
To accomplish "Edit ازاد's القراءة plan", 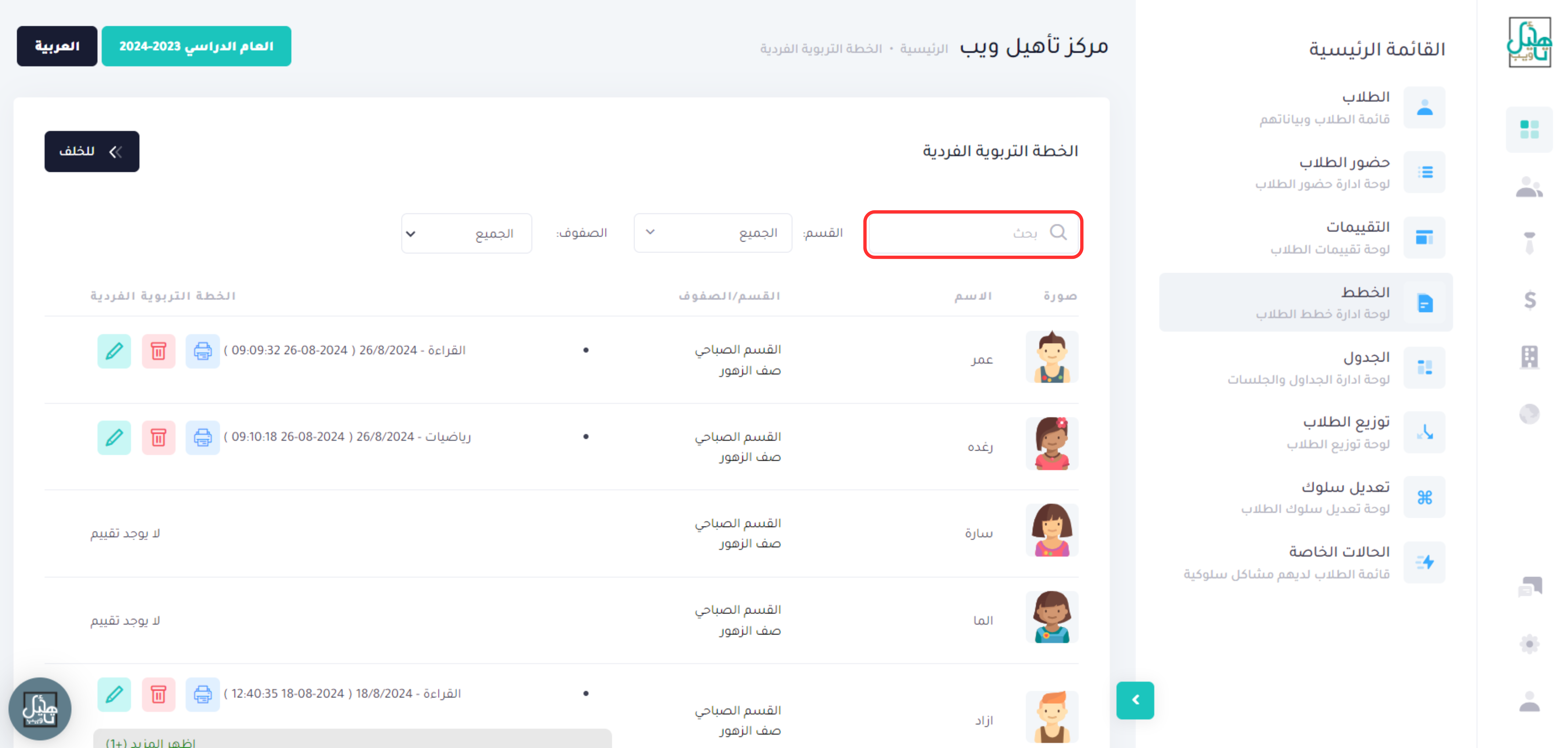I will (x=114, y=694).
